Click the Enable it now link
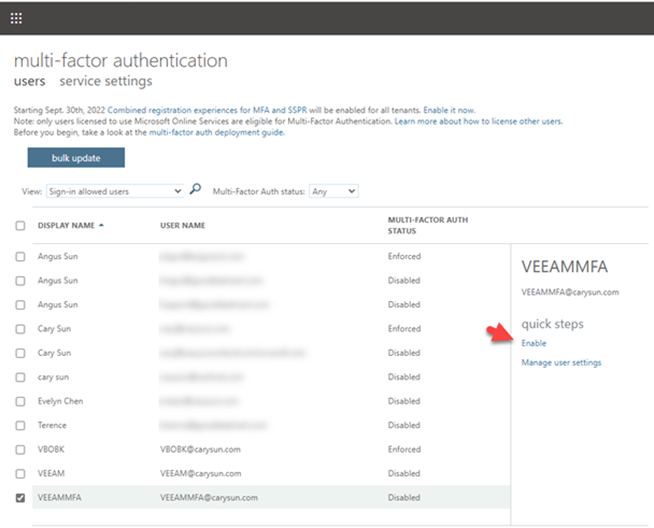This screenshot has width=654, height=528. click(x=449, y=109)
